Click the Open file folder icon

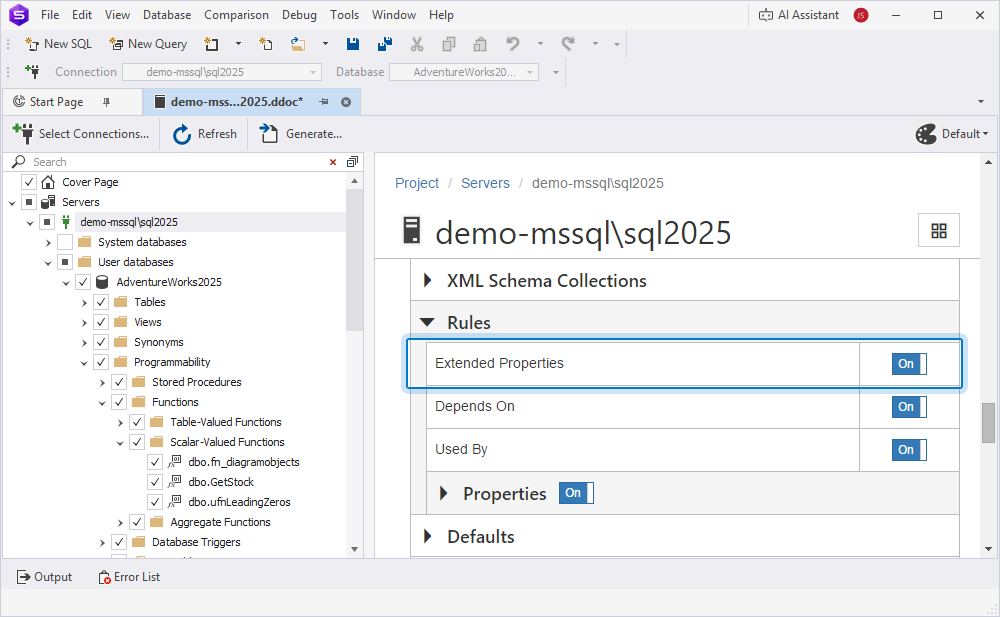click(x=297, y=43)
